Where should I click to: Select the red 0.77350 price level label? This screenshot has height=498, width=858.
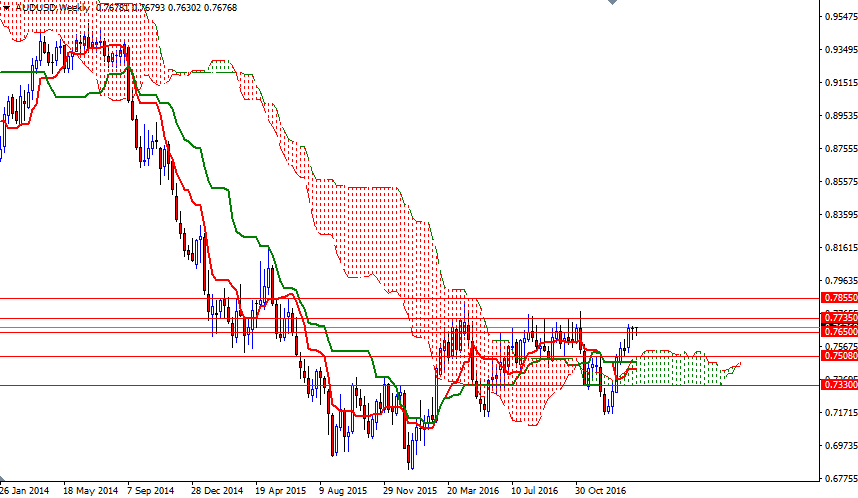coord(839,317)
